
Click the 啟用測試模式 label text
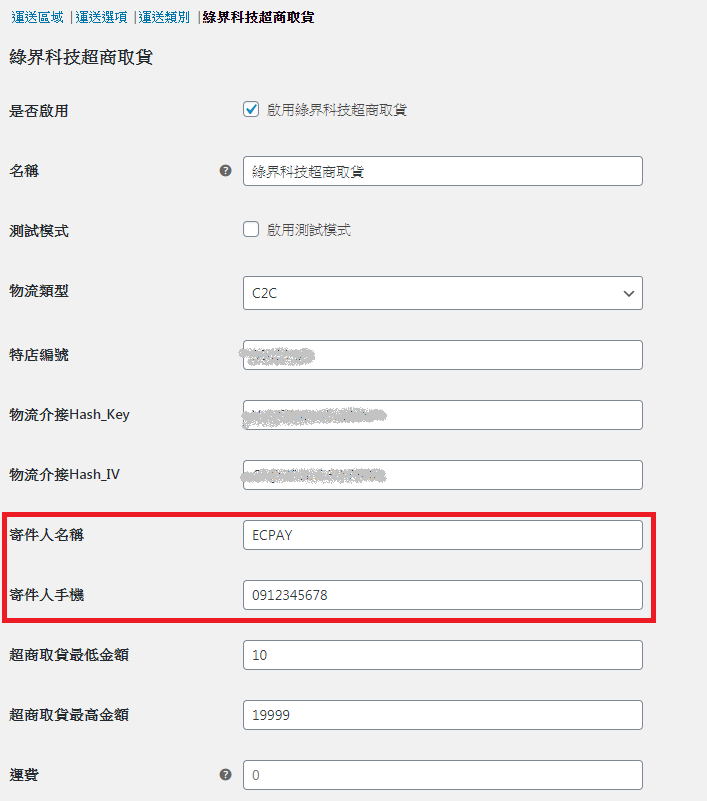(x=309, y=230)
